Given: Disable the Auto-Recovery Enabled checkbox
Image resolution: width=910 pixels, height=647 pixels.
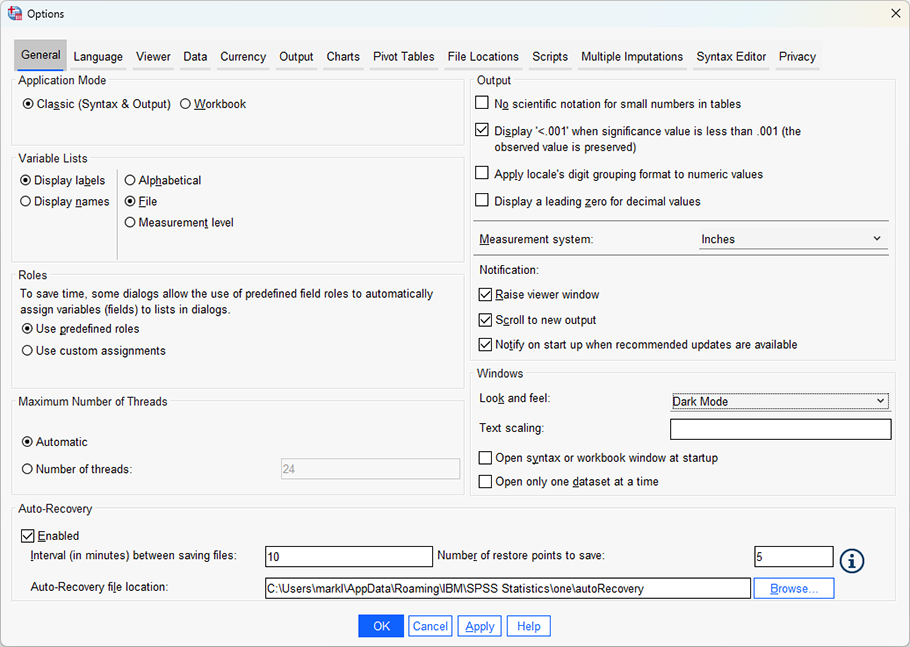Looking at the screenshot, I should point(27,535).
